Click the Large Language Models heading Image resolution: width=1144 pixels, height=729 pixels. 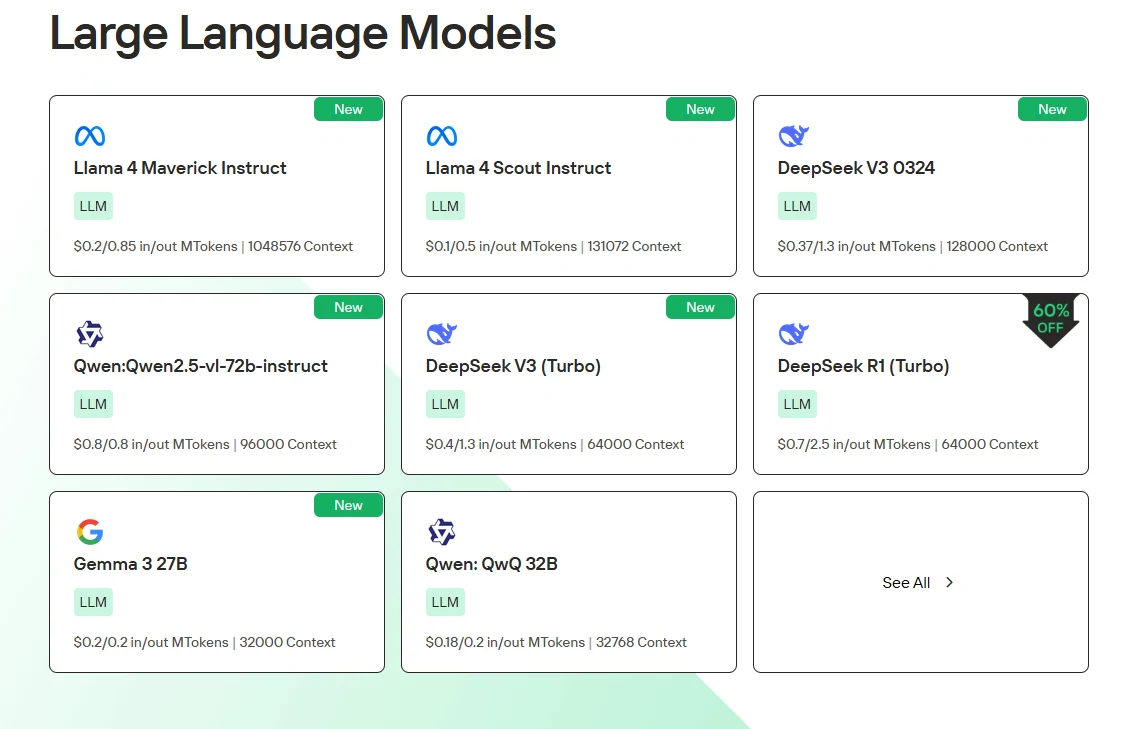(x=303, y=34)
